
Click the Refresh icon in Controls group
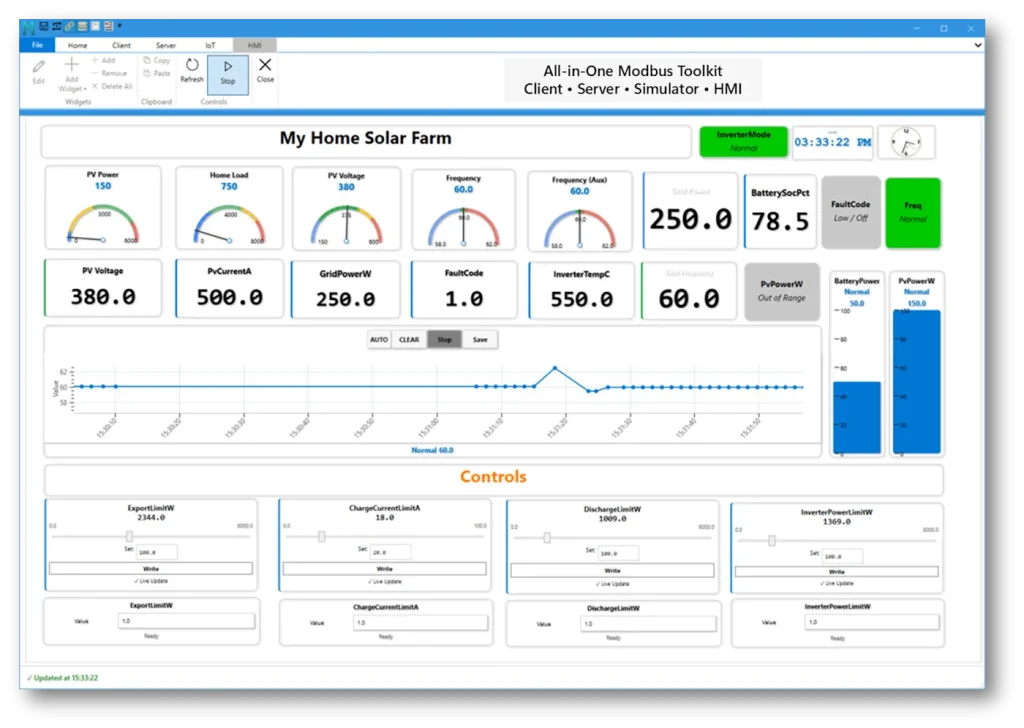pos(192,65)
